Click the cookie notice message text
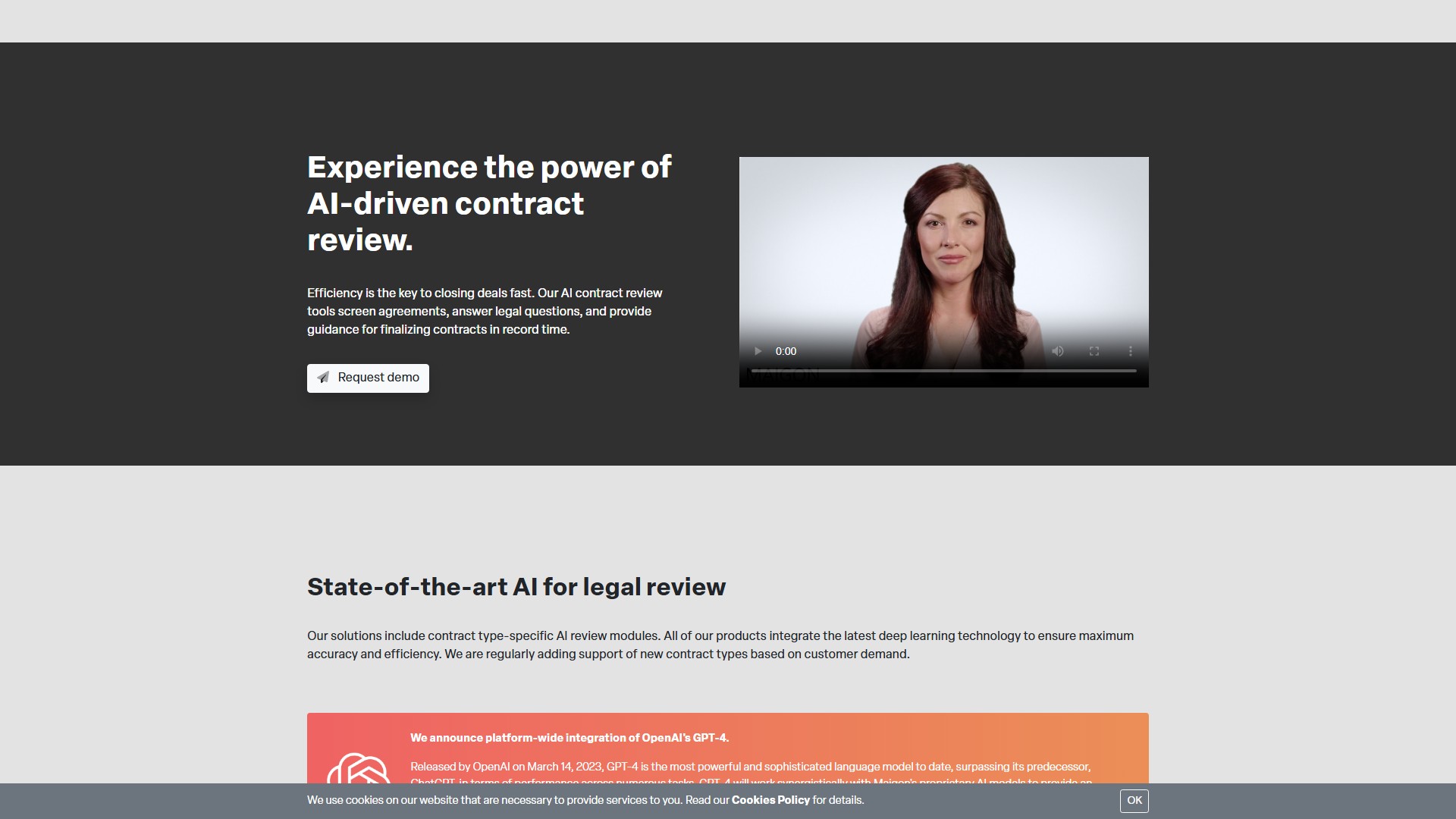Screen dimensions: 1456x819 coord(516,800)
